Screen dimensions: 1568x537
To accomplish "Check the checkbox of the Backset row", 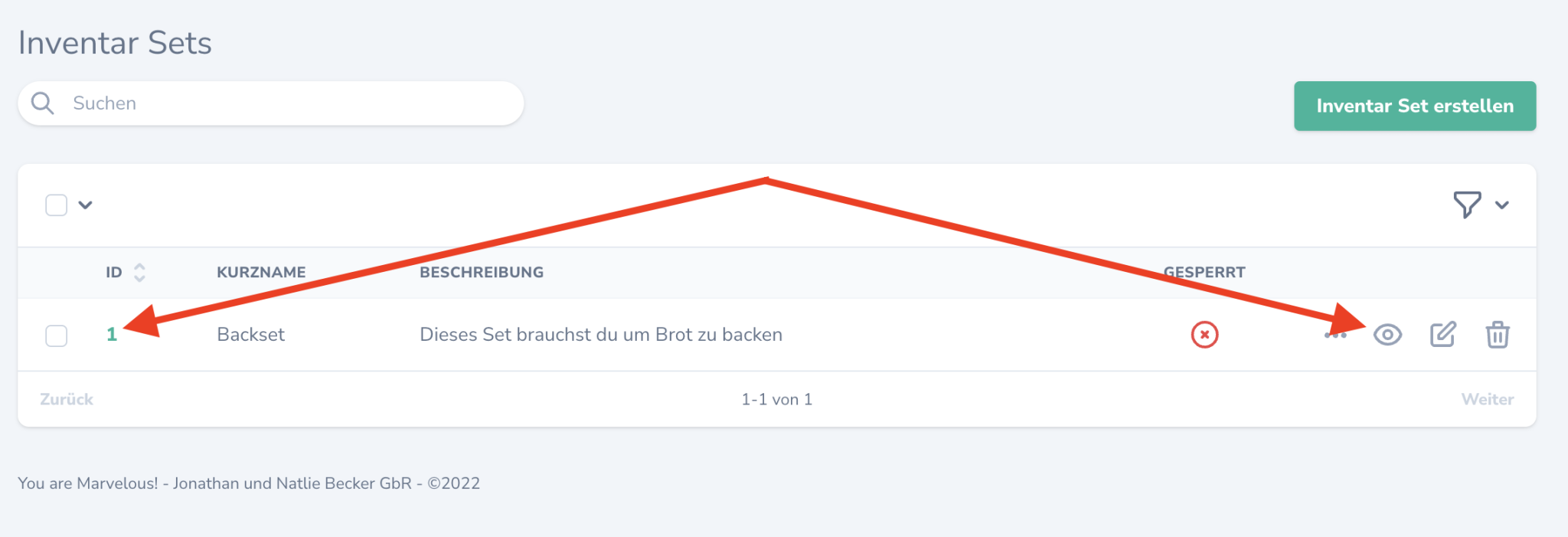I will click(56, 335).
